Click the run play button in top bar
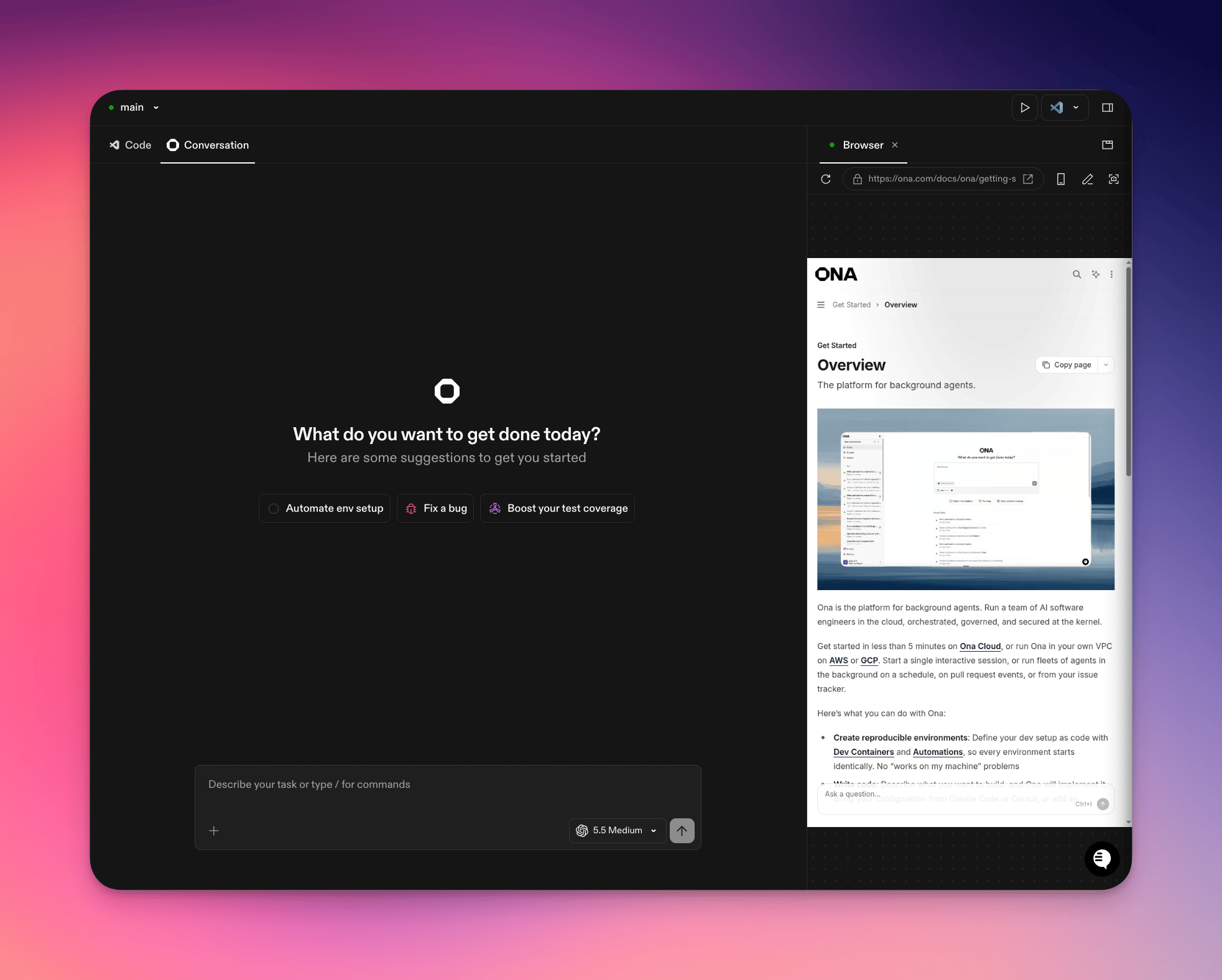 point(1024,108)
